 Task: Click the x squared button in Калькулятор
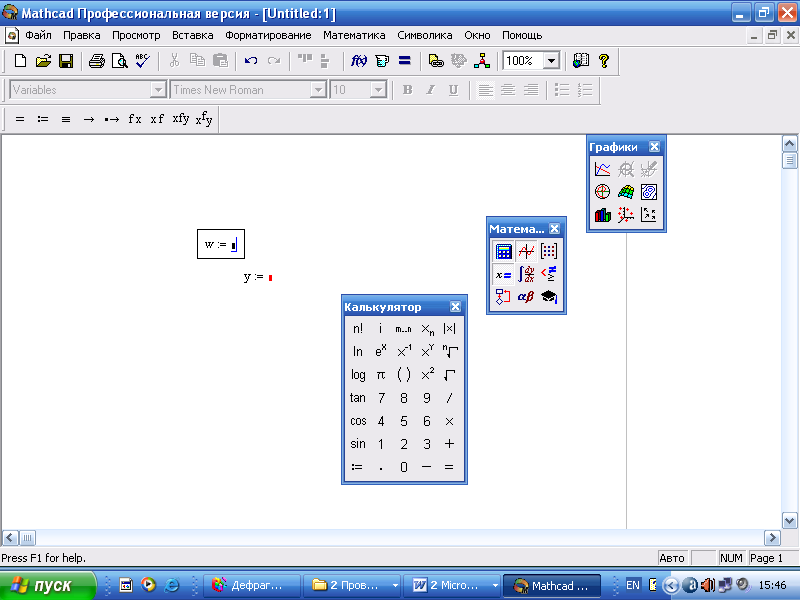click(x=427, y=375)
